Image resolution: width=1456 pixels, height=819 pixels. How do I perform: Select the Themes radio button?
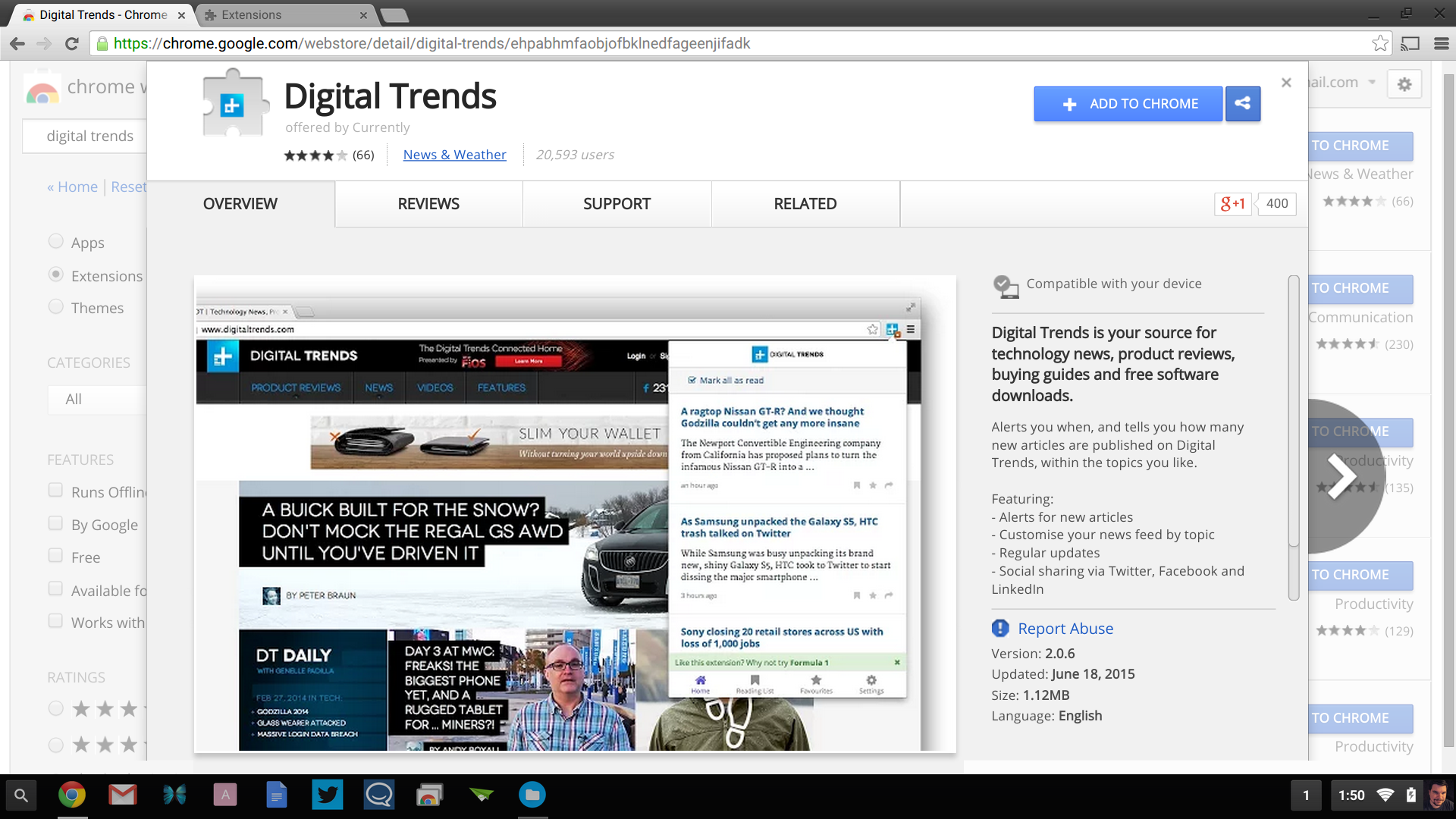[55, 306]
